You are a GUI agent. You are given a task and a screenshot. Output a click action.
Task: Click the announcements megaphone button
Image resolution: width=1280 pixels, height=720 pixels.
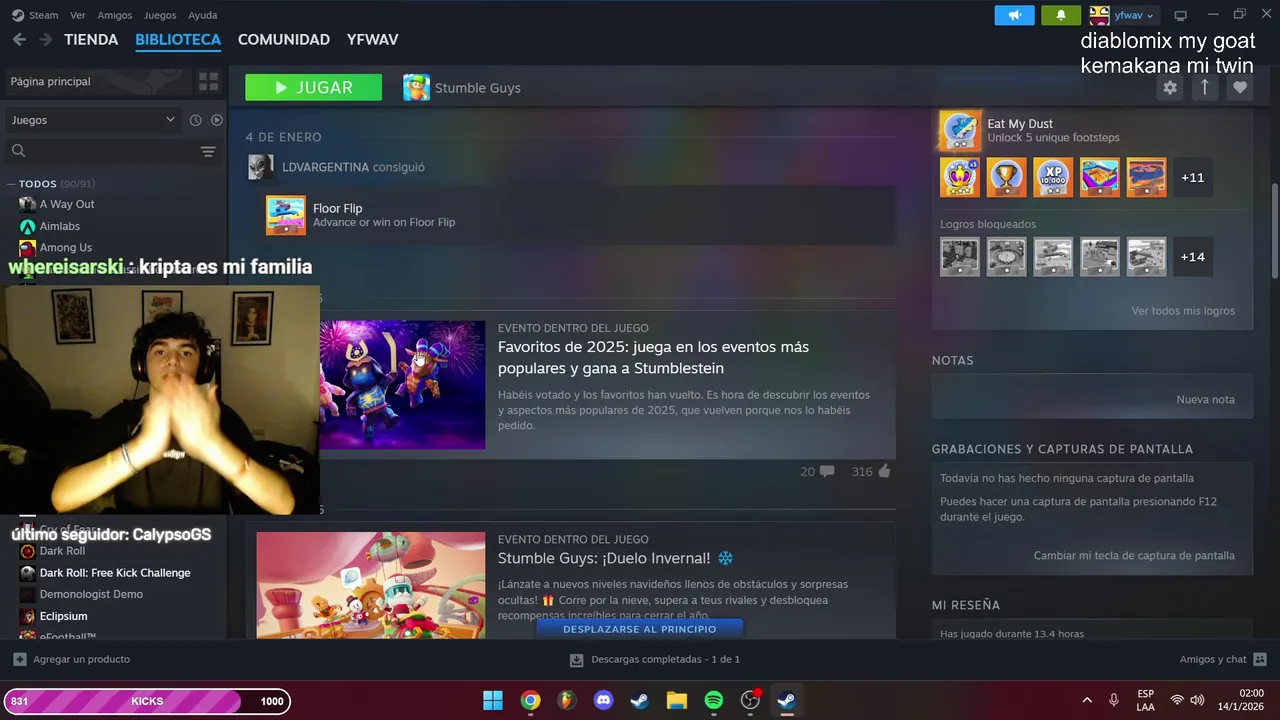coord(1014,15)
